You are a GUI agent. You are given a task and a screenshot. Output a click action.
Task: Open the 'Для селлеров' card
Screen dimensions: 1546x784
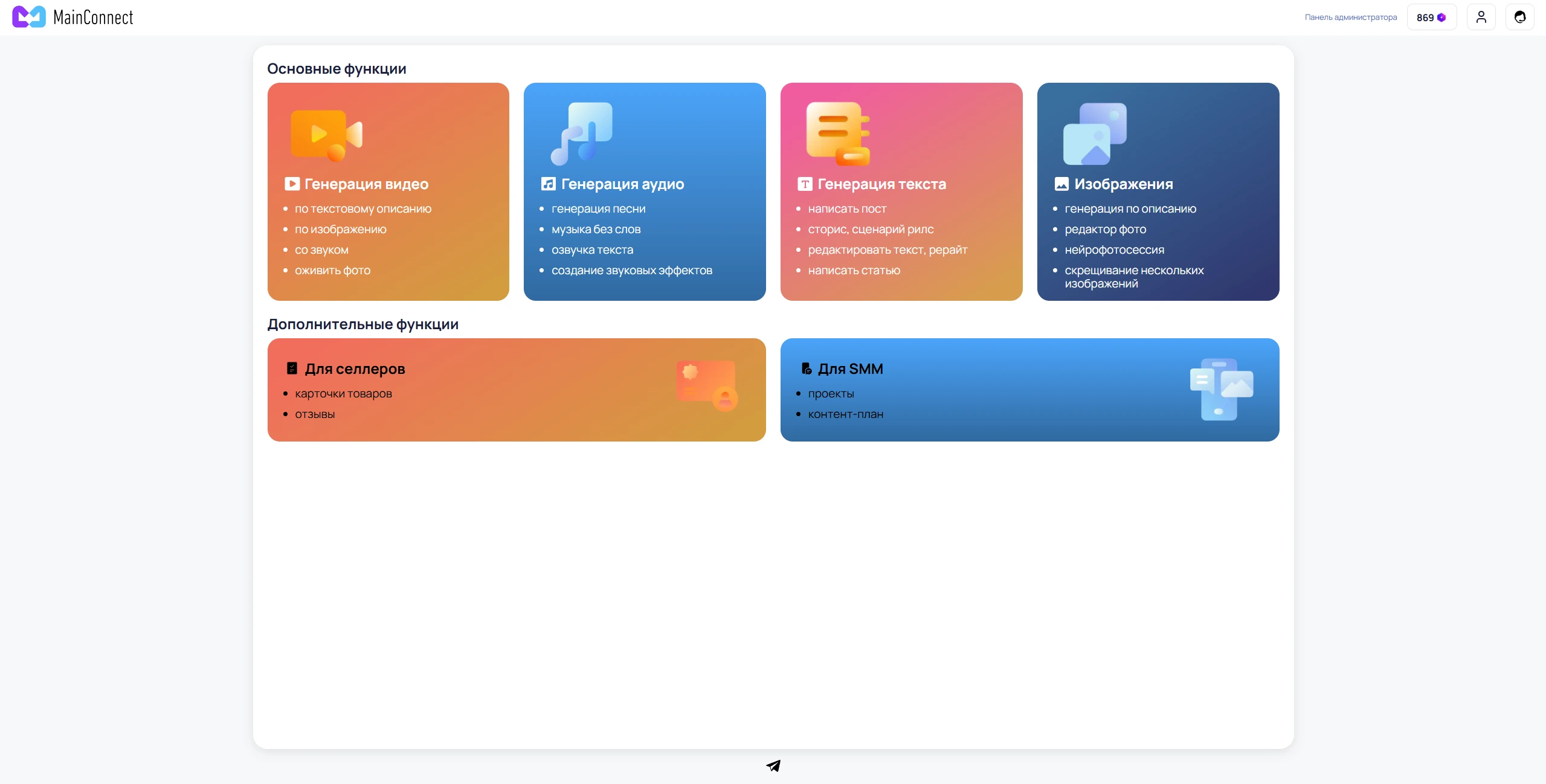click(515, 390)
